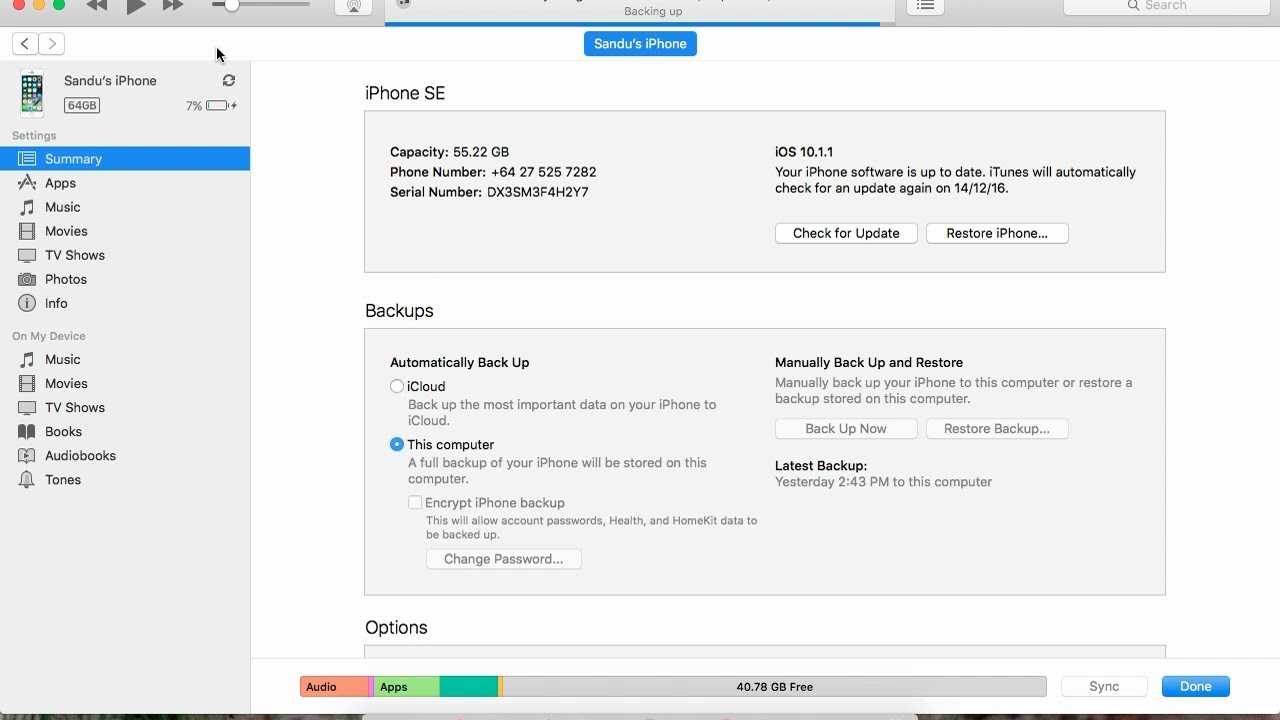Click Restore iPhone... button
Image resolution: width=1280 pixels, height=720 pixels.
997,233
